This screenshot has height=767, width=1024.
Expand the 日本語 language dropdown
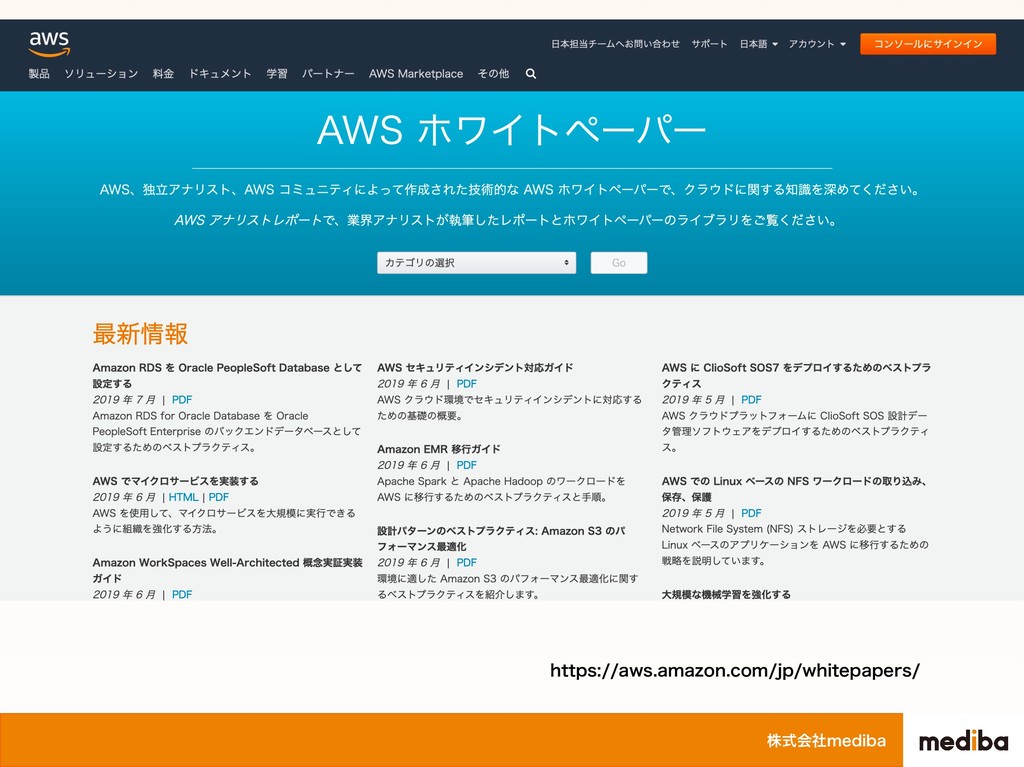[758, 44]
